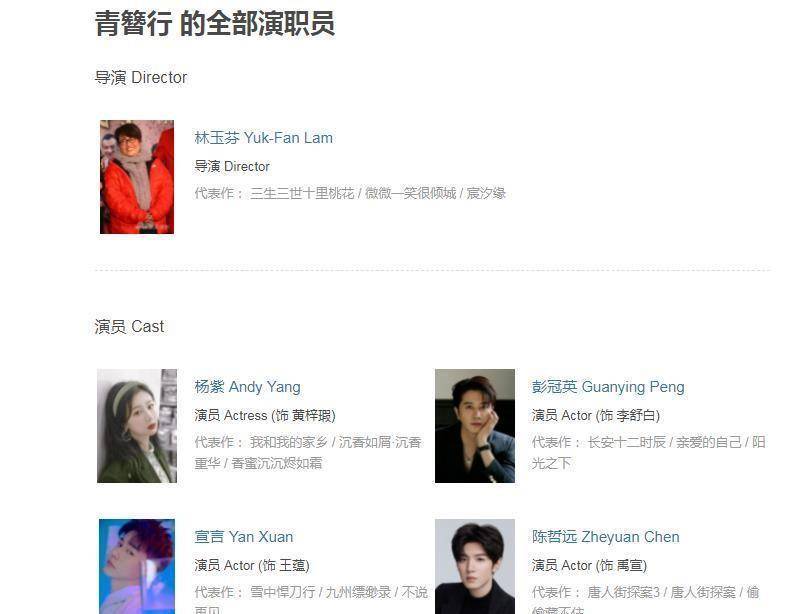789x614 pixels.
Task: Click the 导演 Director section heading
Action: click(x=141, y=78)
